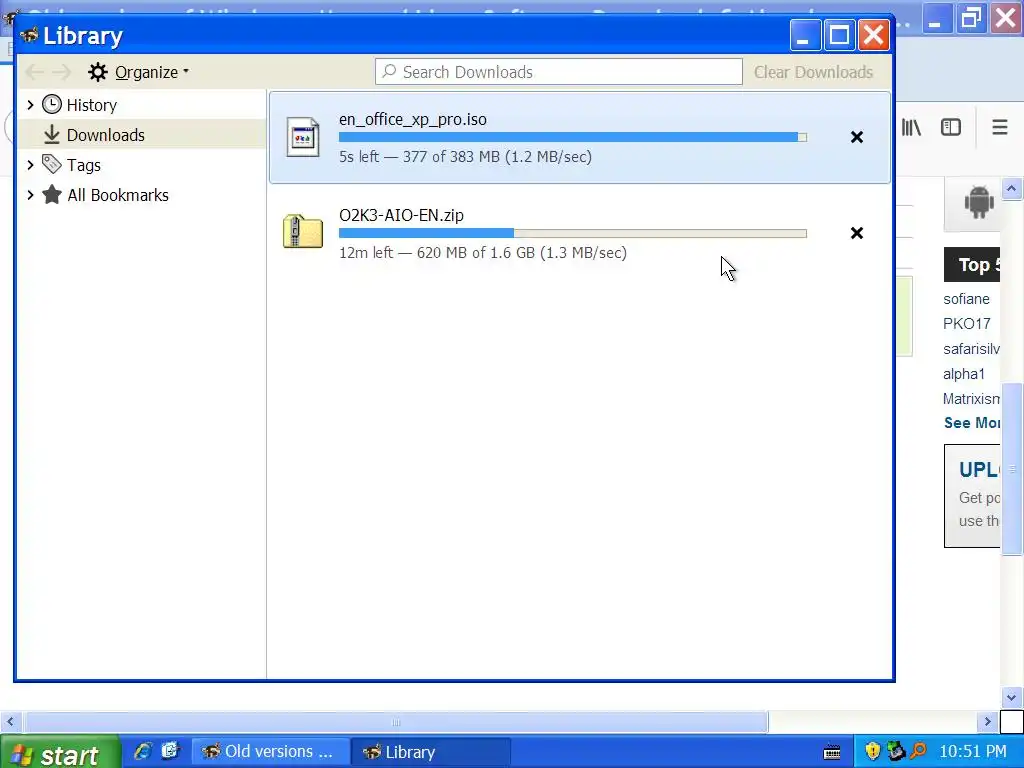Image resolution: width=1024 pixels, height=768 pixels.
Task: Switch to Old versions taskbar window
Action: point(268,752)
